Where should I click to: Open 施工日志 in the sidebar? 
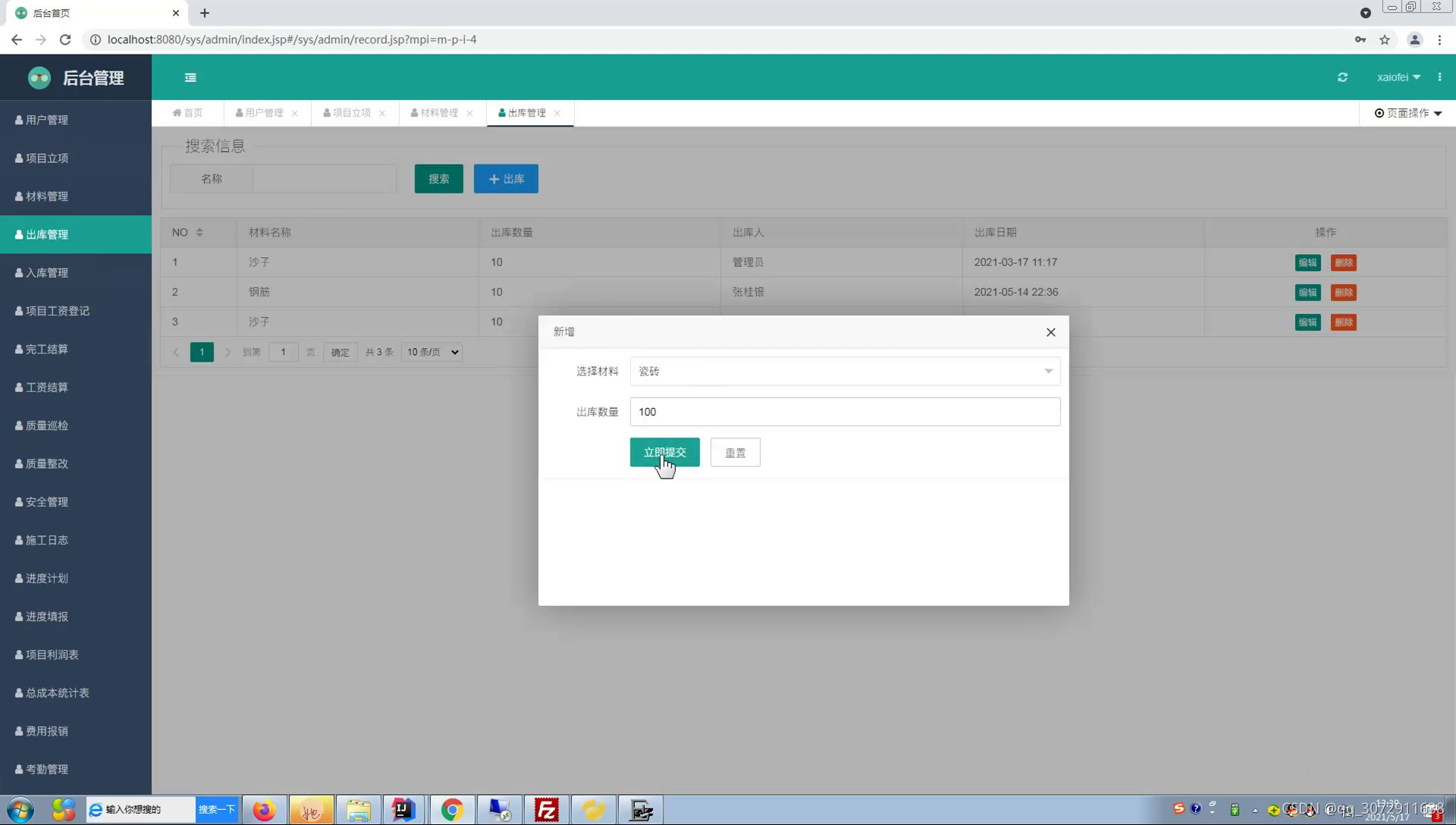tap(76, 540)
